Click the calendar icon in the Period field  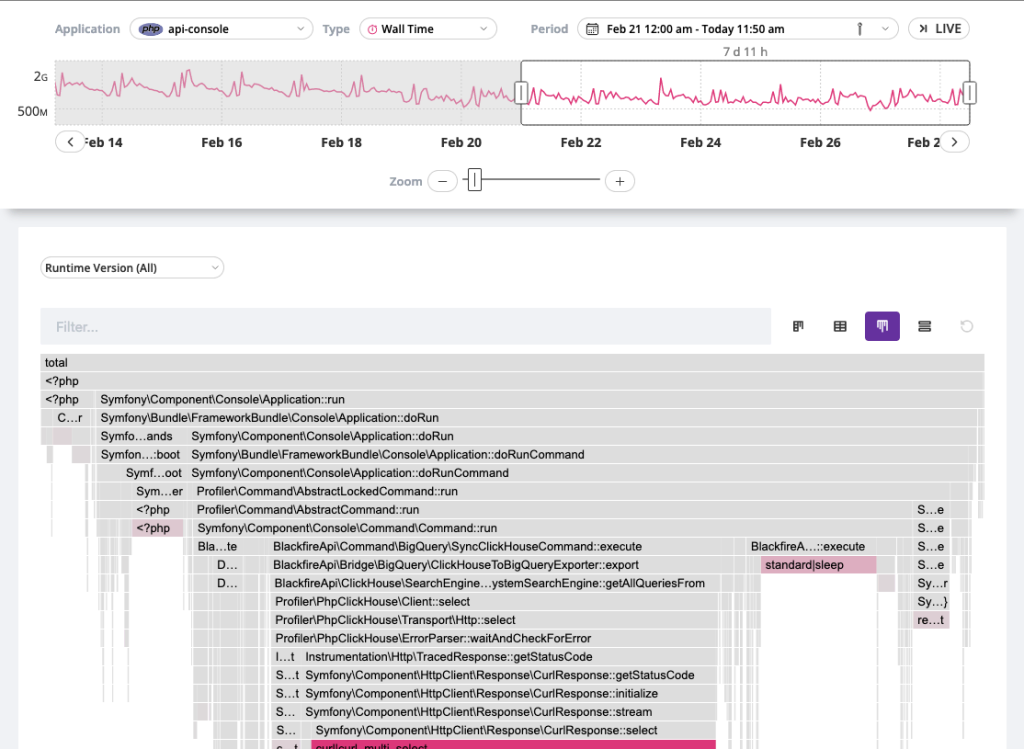click(591, 28)
